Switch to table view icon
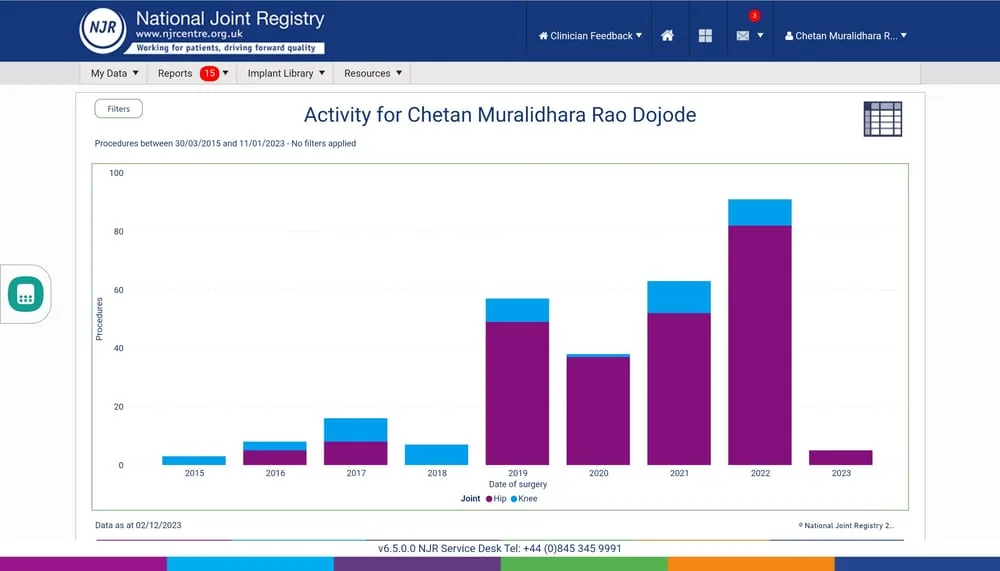Image resolution: width=1000 pixels, height=571 pixels. pyautogui.click(x=883, y=119)
